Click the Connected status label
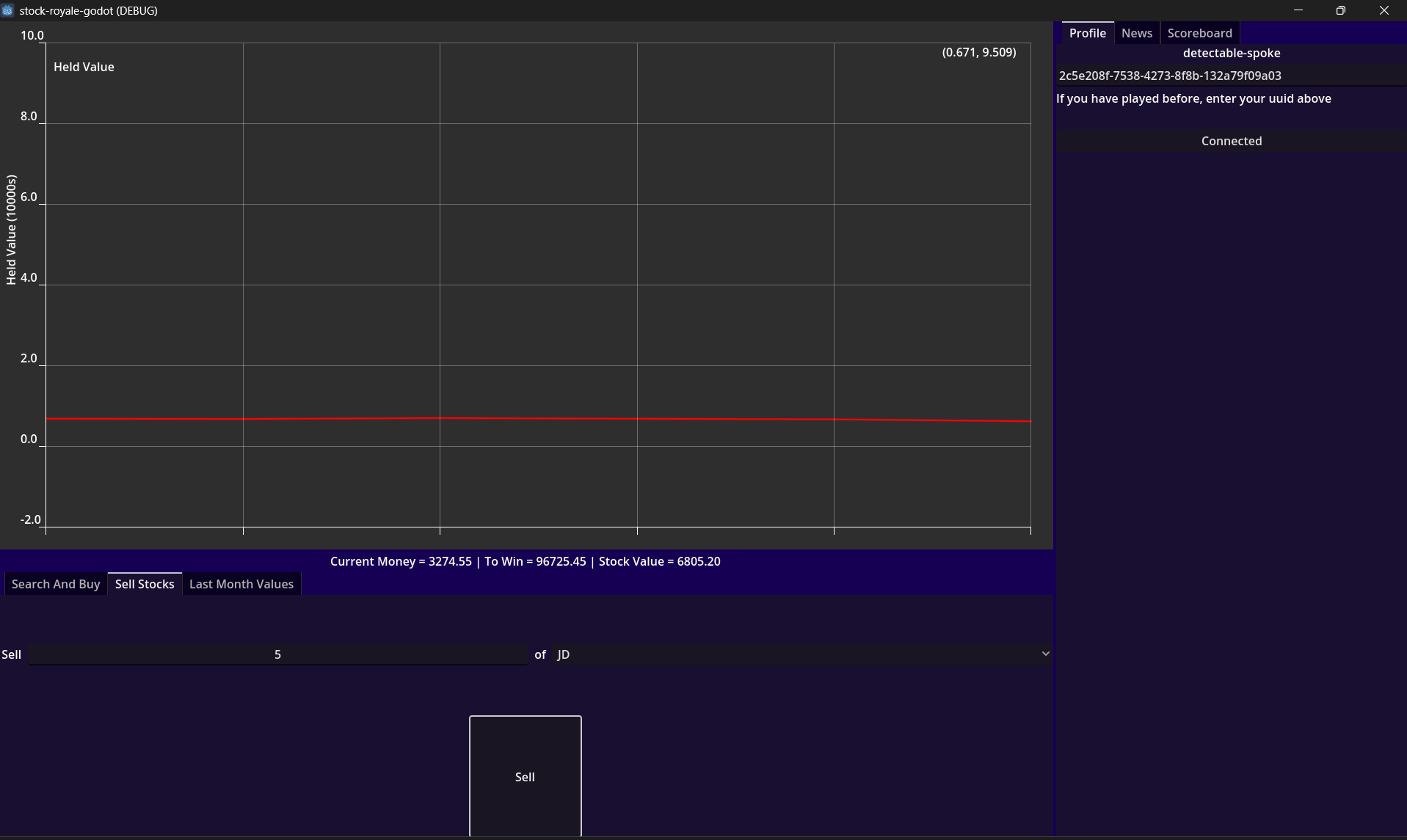 coord(1232,140)
